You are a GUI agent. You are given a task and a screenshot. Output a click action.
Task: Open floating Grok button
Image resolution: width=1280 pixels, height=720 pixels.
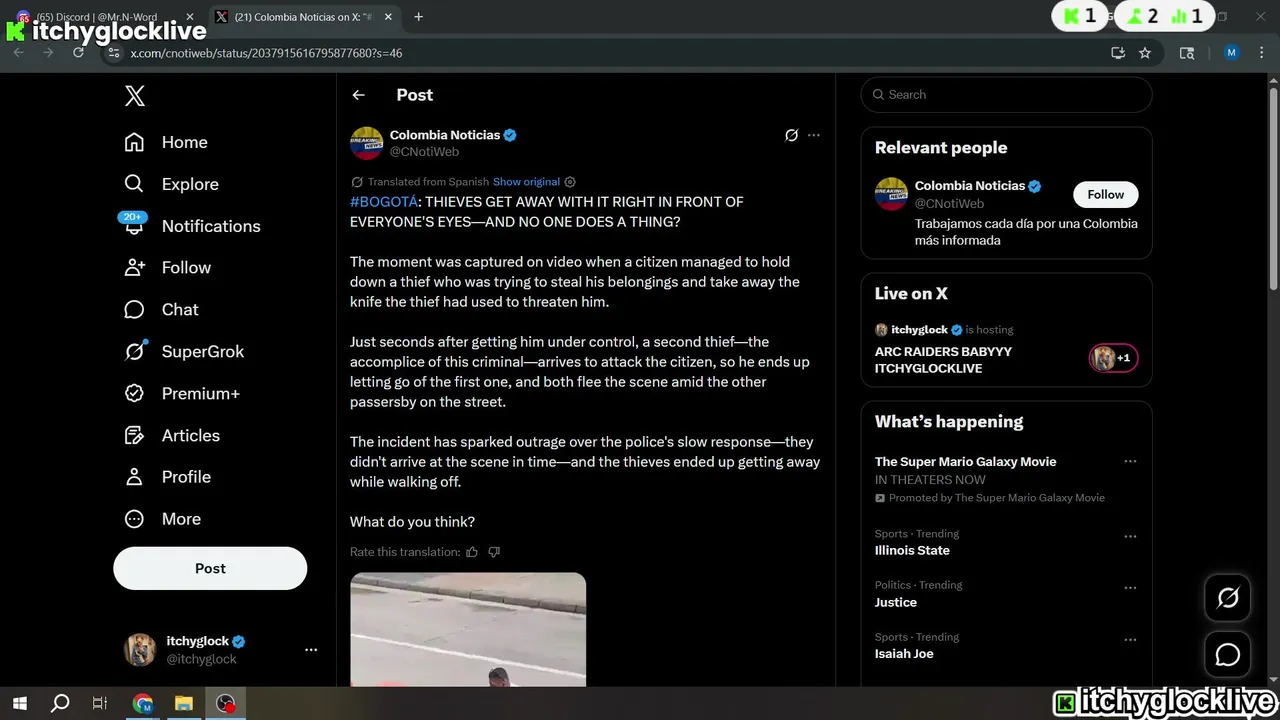(x=1227, y=598)
